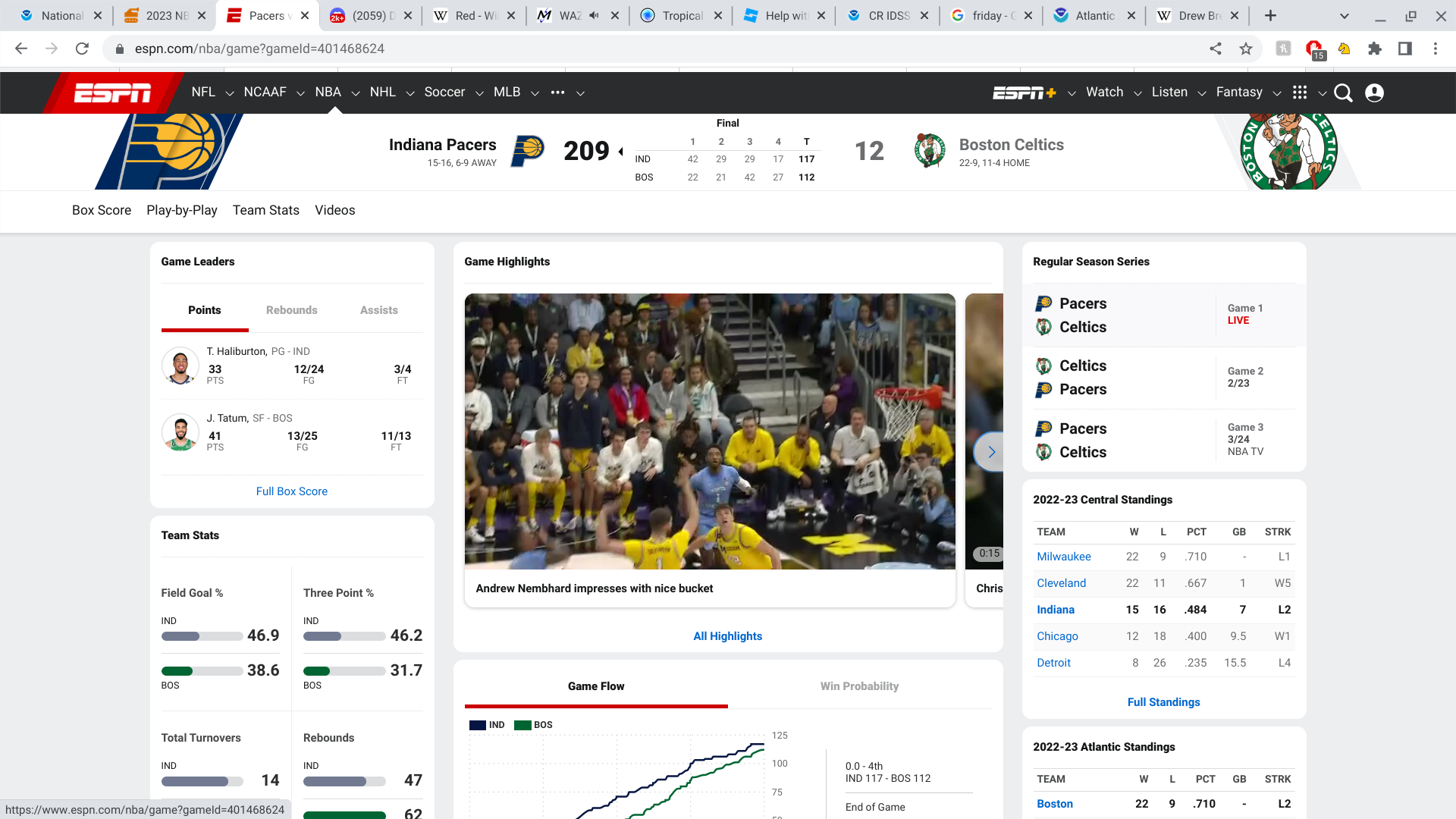This screenshot has height=819, width=1456.
Task: Open the All Highlights link
Action: point(727,636)
